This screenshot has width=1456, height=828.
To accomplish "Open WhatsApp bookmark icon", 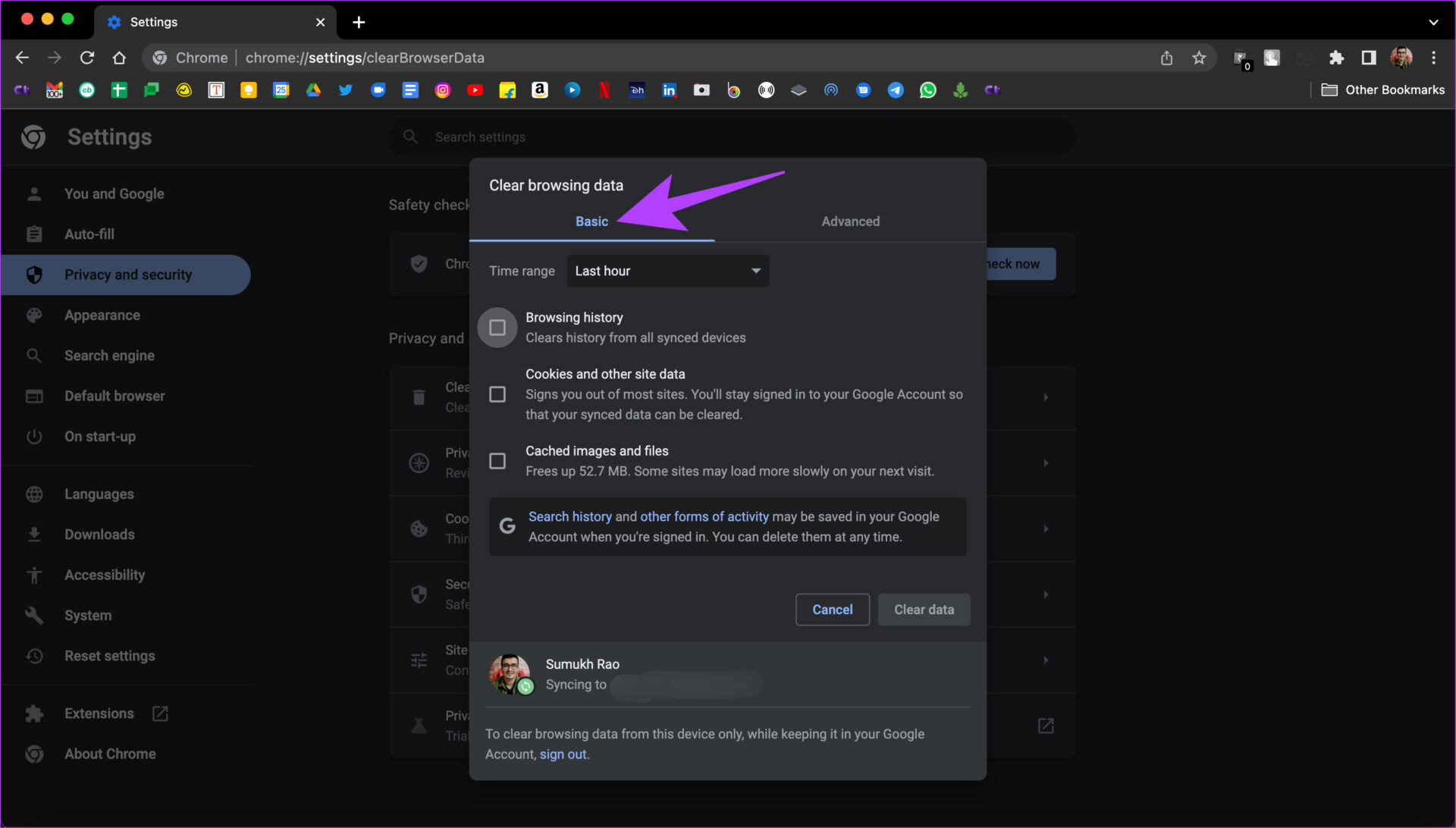I will (927, 90).
